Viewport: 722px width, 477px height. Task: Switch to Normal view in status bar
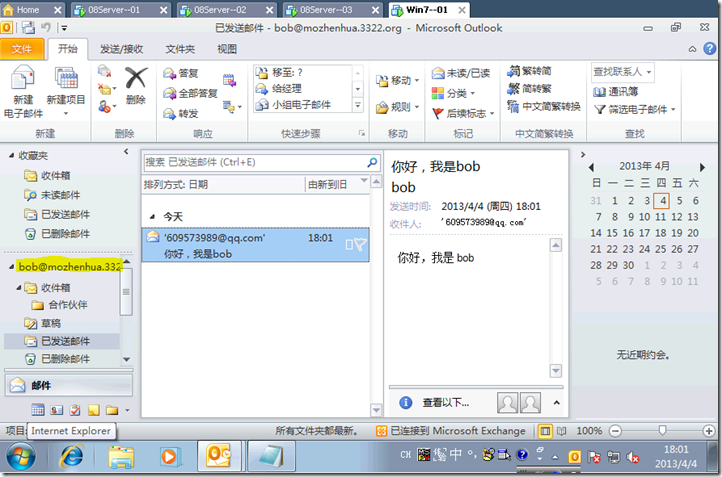pos(545,431)
